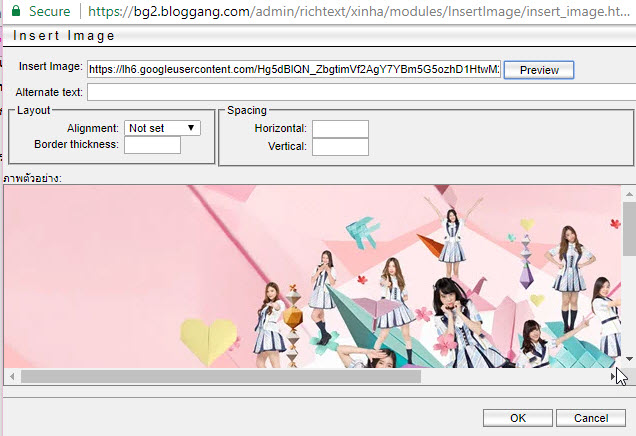Click the Border thickness label
The width and height of the screenshot is (636, 436).
tap(76, 144)
